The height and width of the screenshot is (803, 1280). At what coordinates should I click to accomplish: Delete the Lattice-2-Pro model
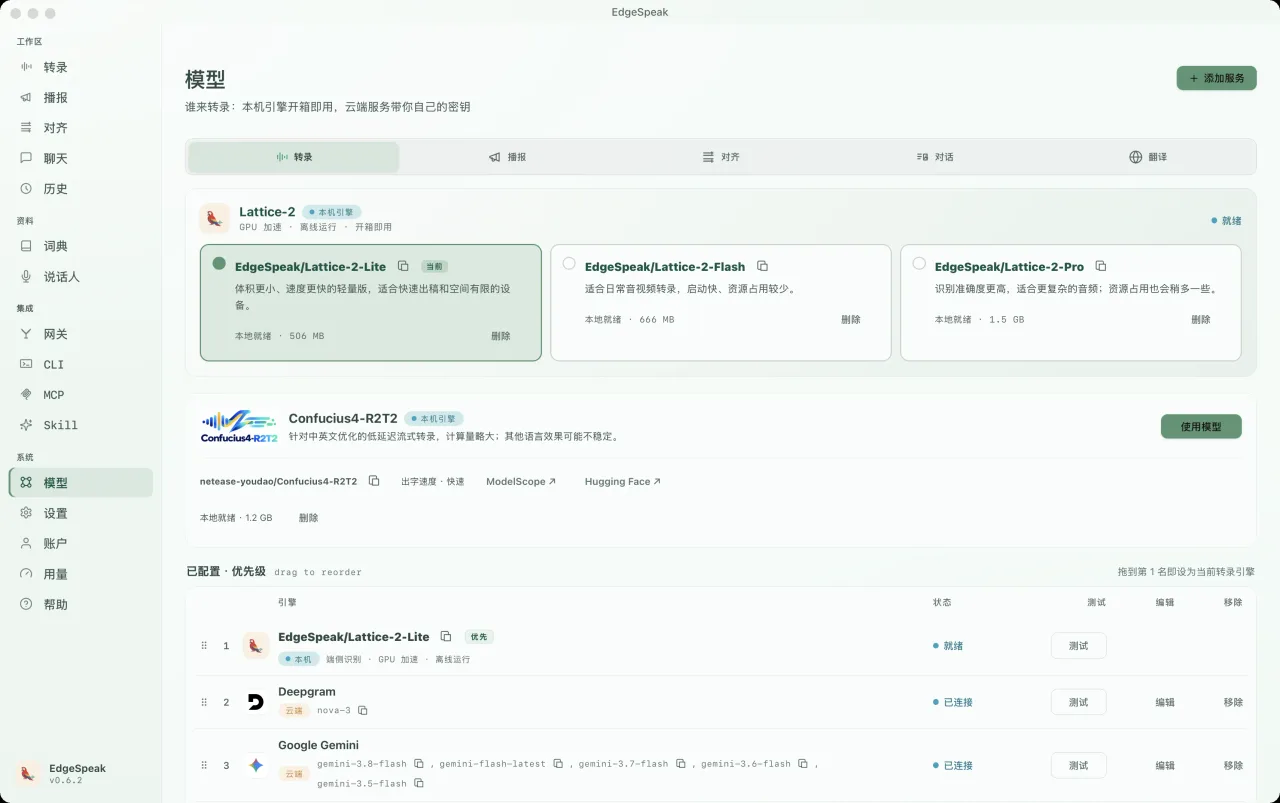coord(1201,320)
